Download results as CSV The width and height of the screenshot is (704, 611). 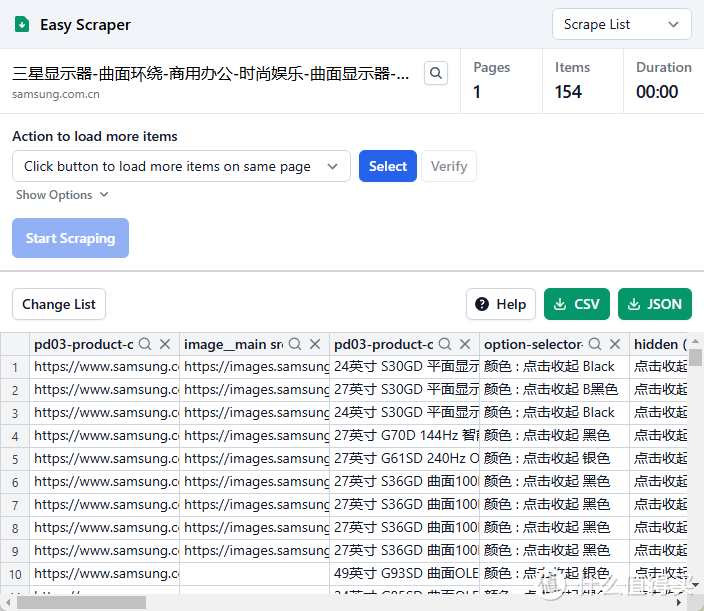[576, 304]
